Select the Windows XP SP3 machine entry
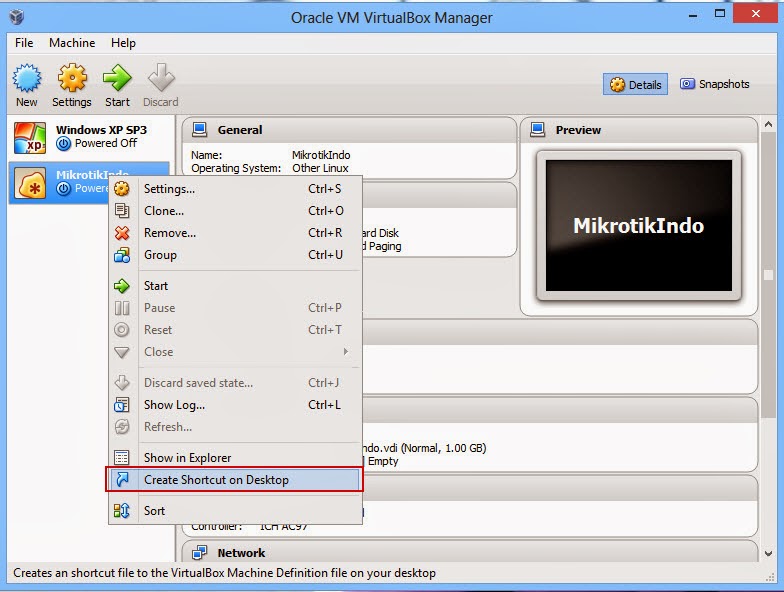 pos(90,138)
